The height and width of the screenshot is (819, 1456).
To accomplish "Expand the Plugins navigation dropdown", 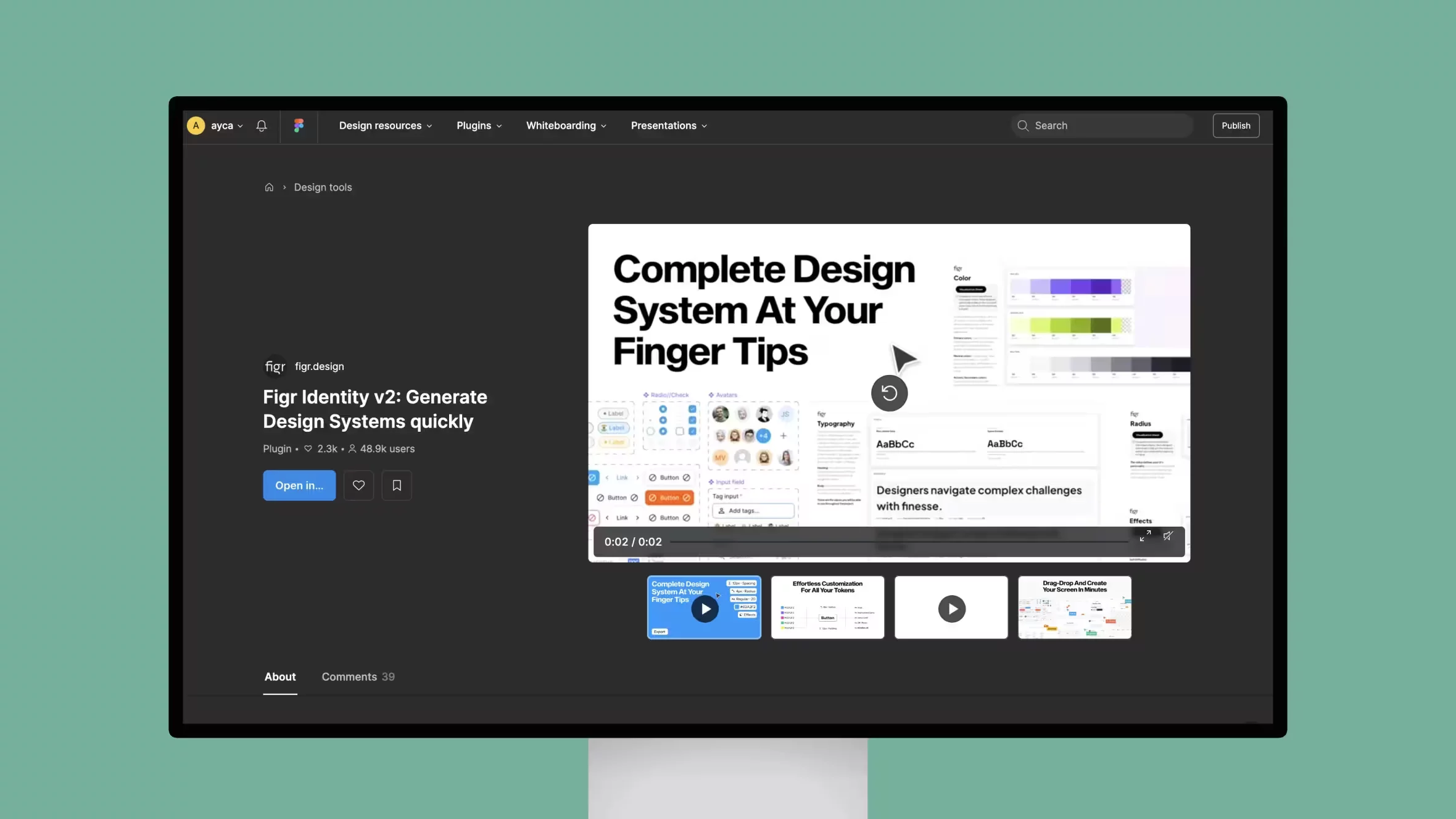I will click(478, 125).
